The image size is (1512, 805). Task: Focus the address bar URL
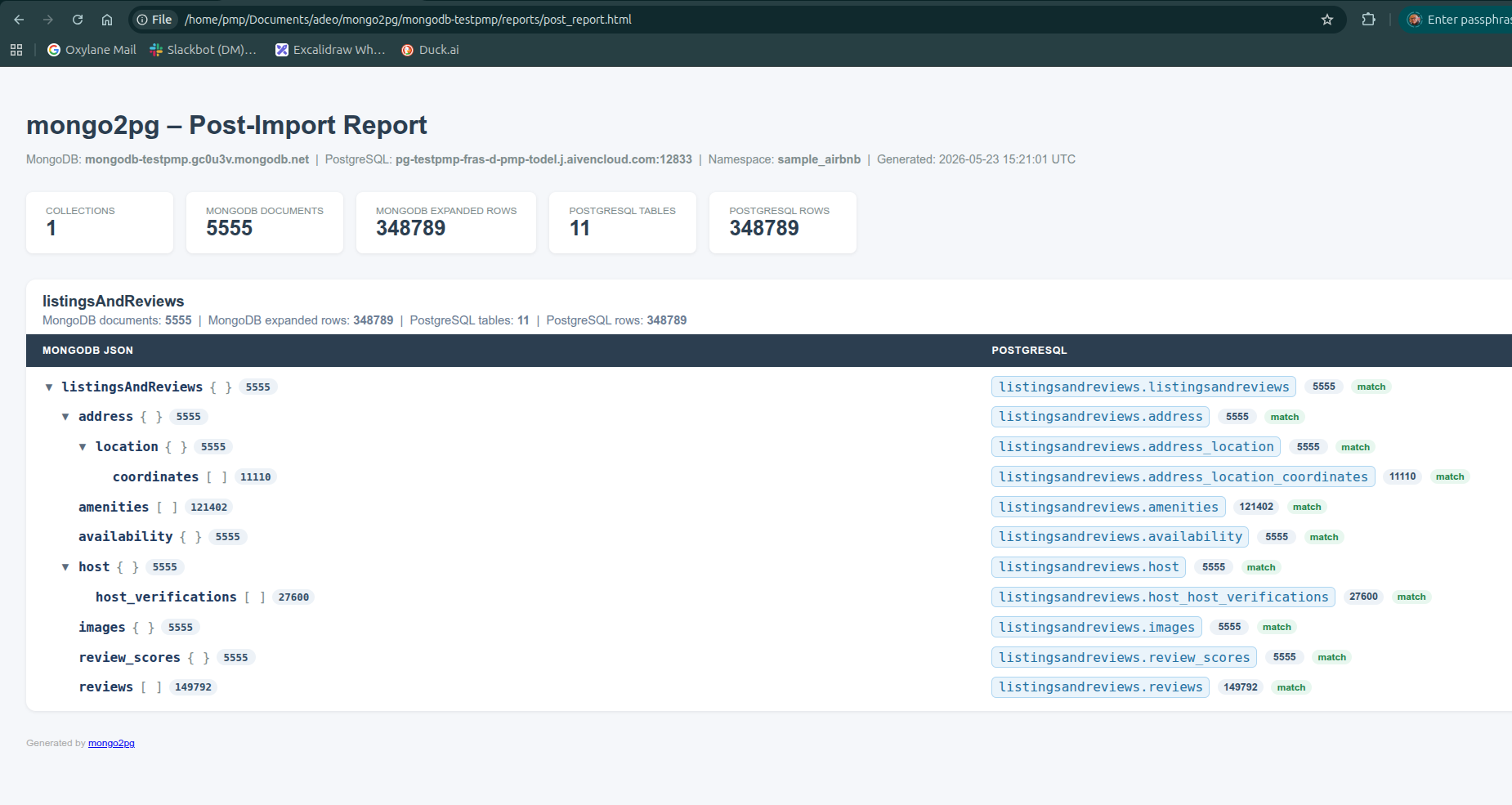(x=408, y=20)
